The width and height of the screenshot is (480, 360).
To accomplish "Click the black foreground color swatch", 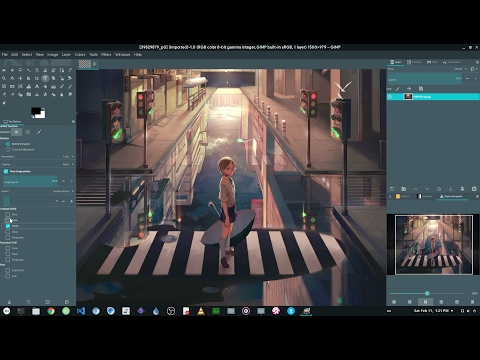I will pyautogui.click(x=36, y=111).
